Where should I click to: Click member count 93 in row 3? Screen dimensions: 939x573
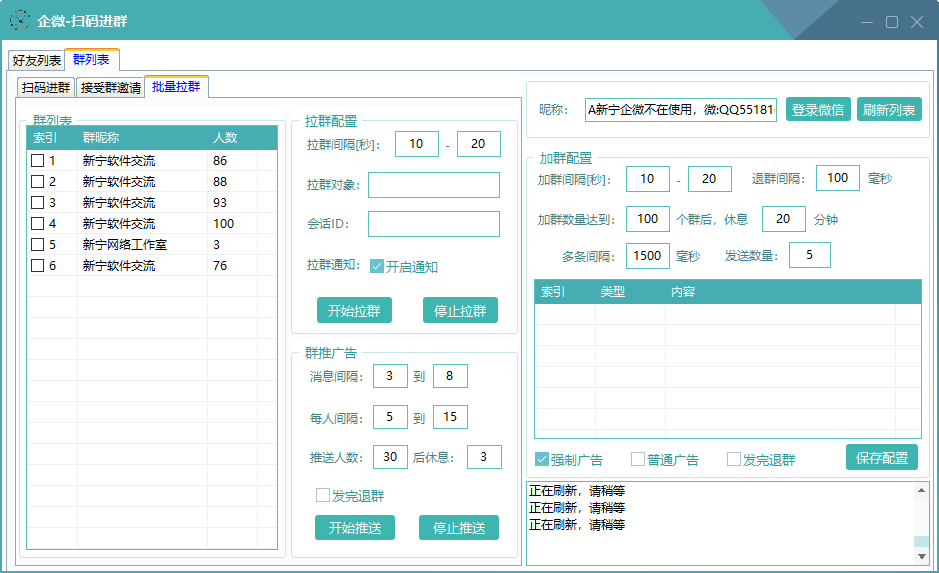point(220,202)
